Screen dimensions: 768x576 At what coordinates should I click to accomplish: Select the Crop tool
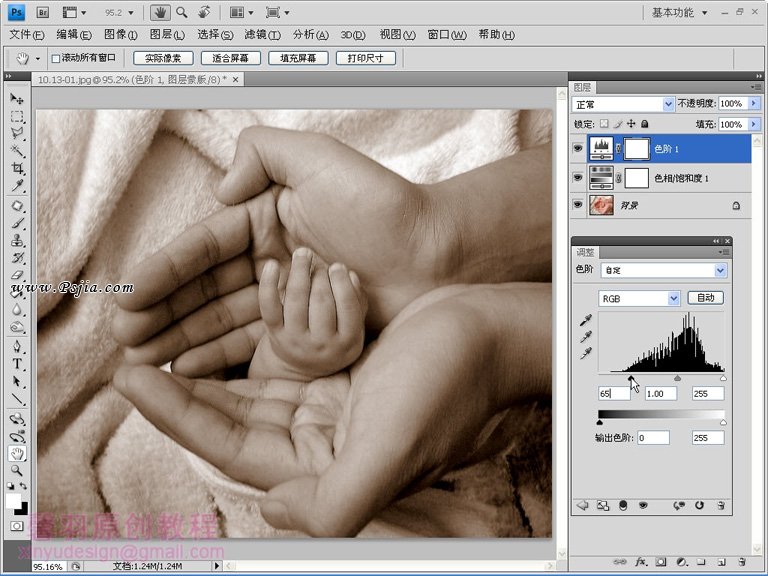(17, 169)
